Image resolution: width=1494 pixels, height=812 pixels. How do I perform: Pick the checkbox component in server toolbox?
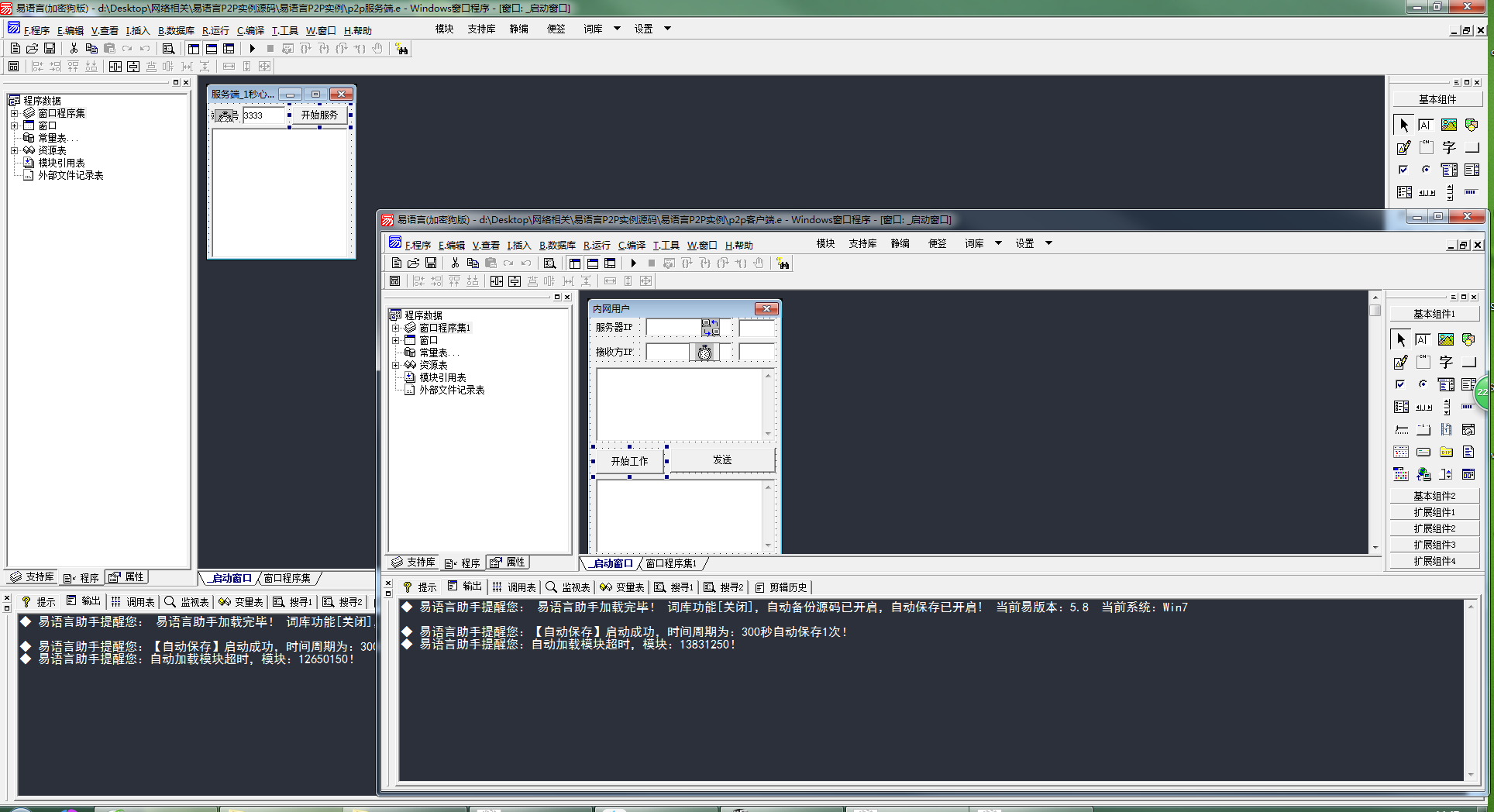coord(1403,170)
